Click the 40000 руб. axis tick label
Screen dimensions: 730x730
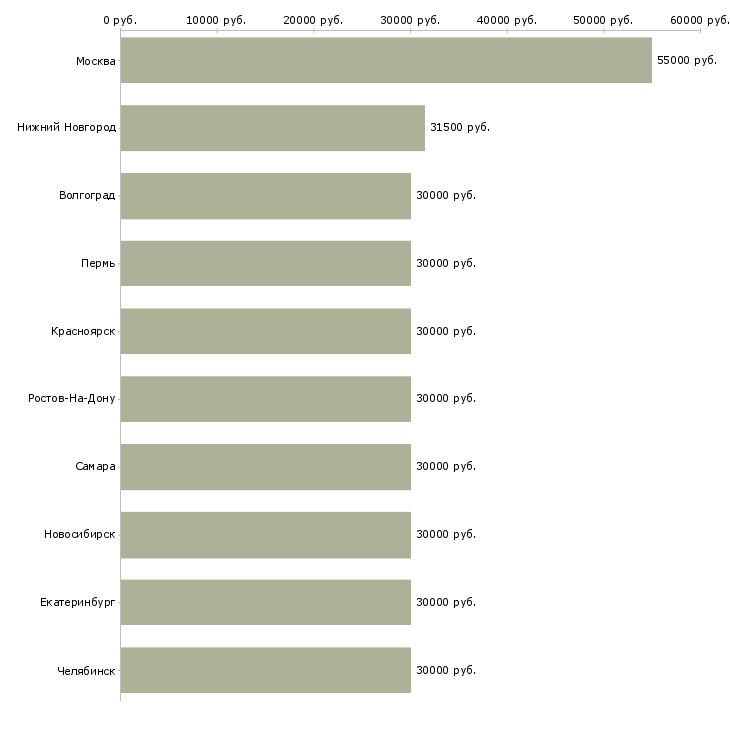click(x=507, y=20)
